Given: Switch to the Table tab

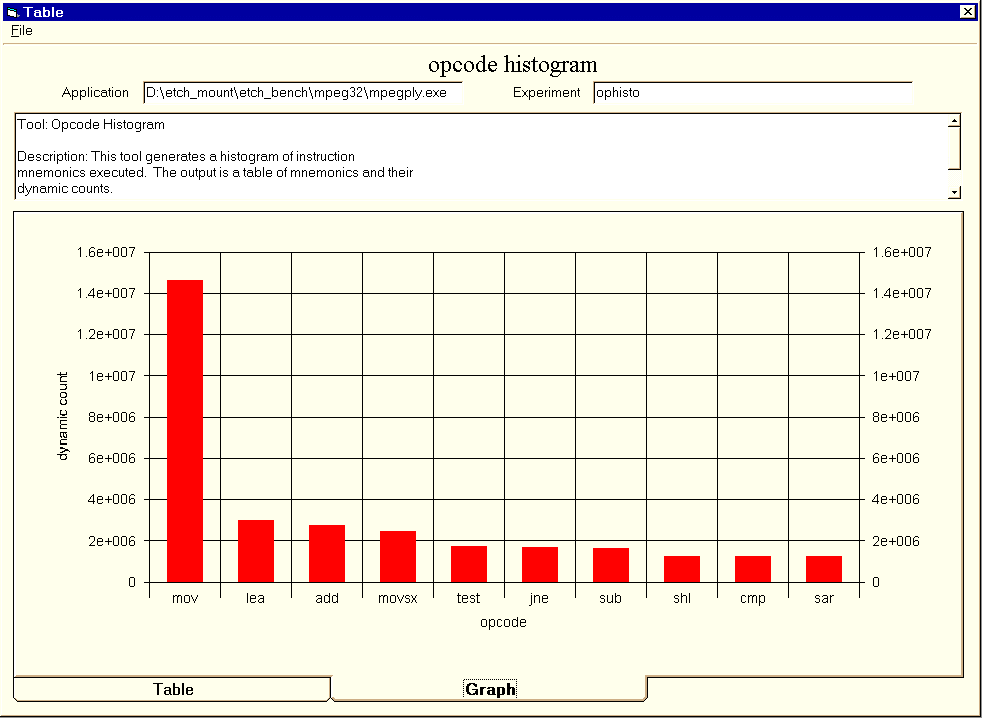Looking at the screenshot, I should click(x=172, y=689).
